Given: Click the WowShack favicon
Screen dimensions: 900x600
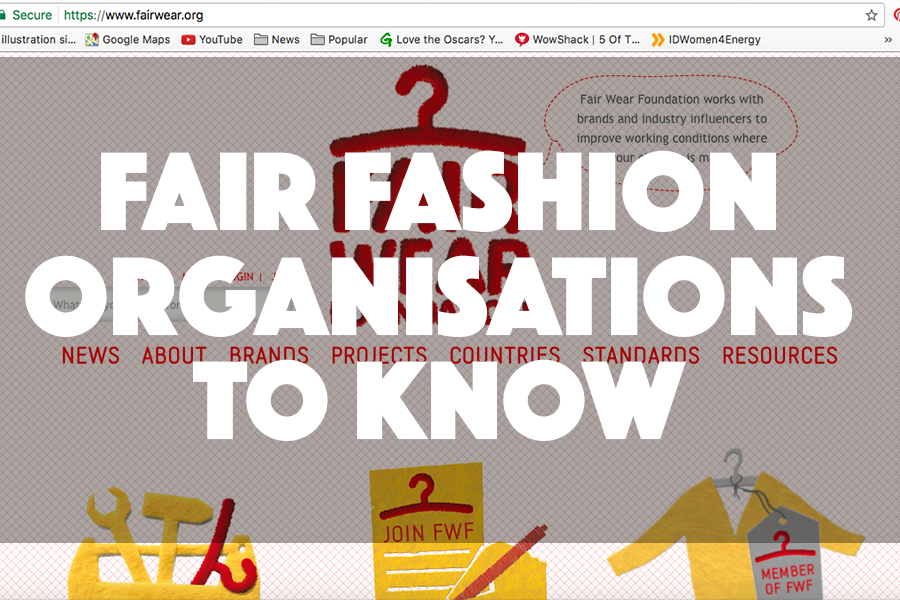Looking at the screenshot, I should [522, 40].
